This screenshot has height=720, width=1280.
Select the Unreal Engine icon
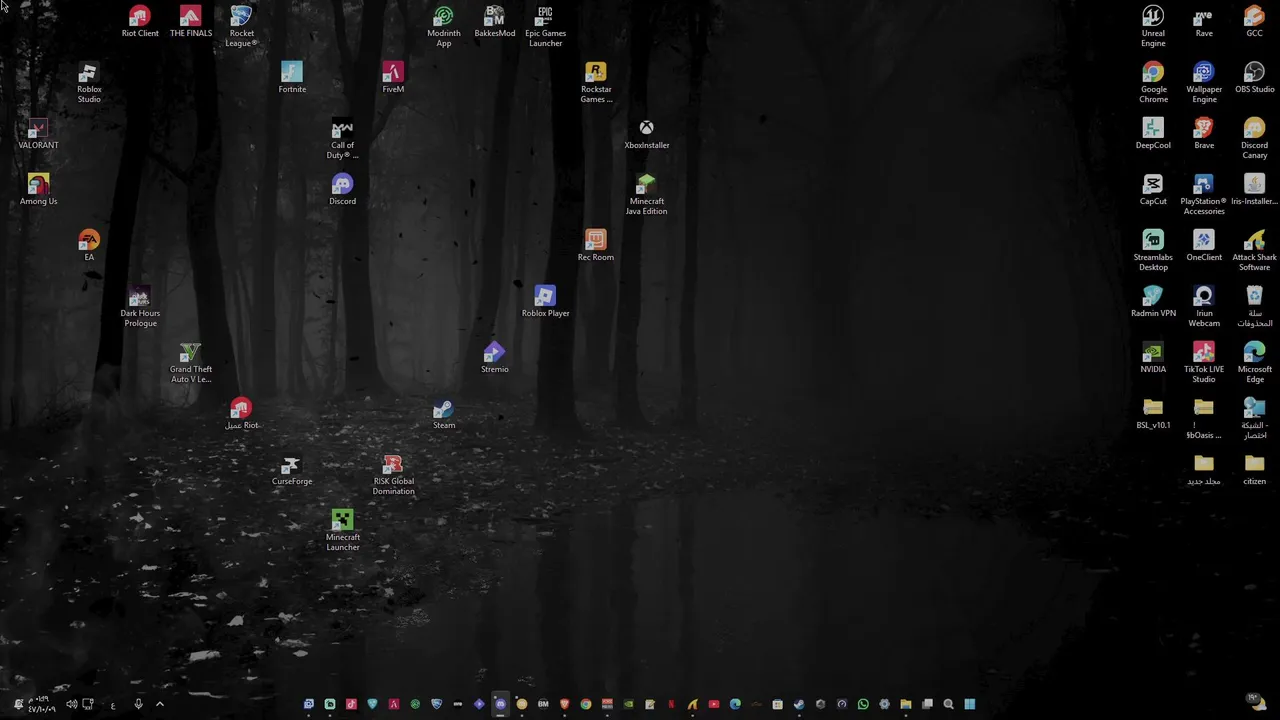[x=1153, y=27]
